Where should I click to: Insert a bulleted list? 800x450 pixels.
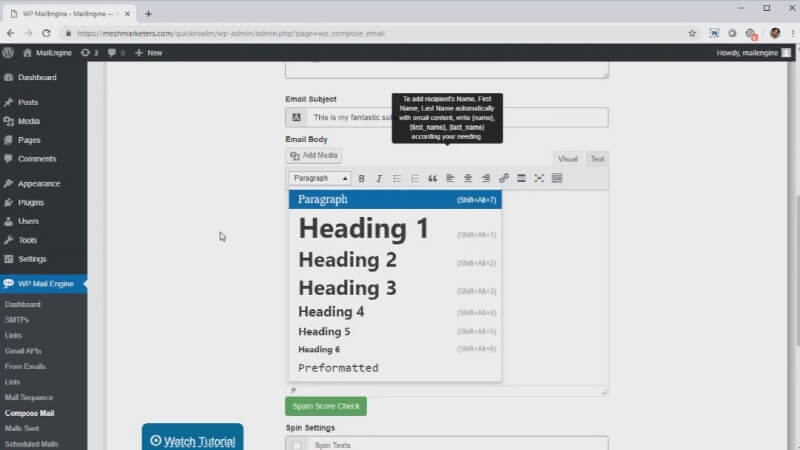click(396, 179)
